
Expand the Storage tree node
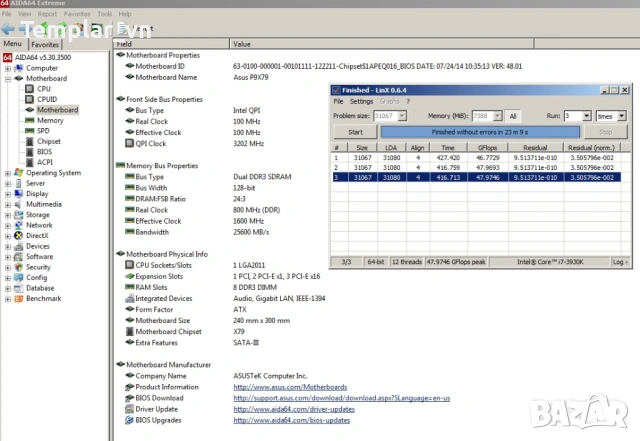pyautogui.click(x=8, y=215)
